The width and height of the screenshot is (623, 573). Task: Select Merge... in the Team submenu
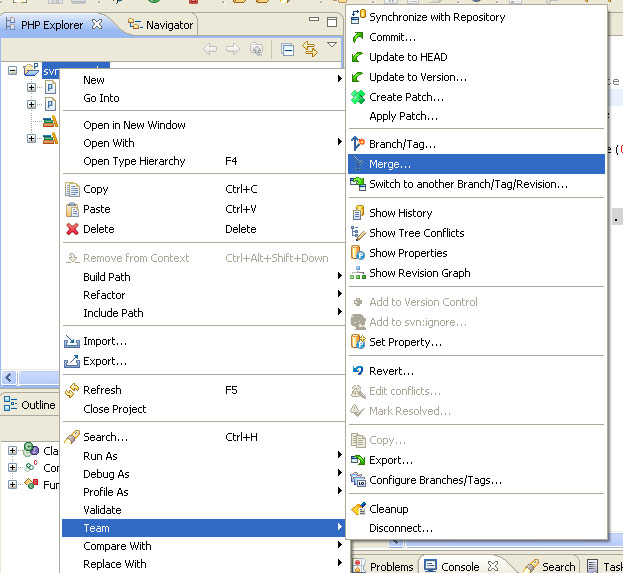tap(390, 164)
